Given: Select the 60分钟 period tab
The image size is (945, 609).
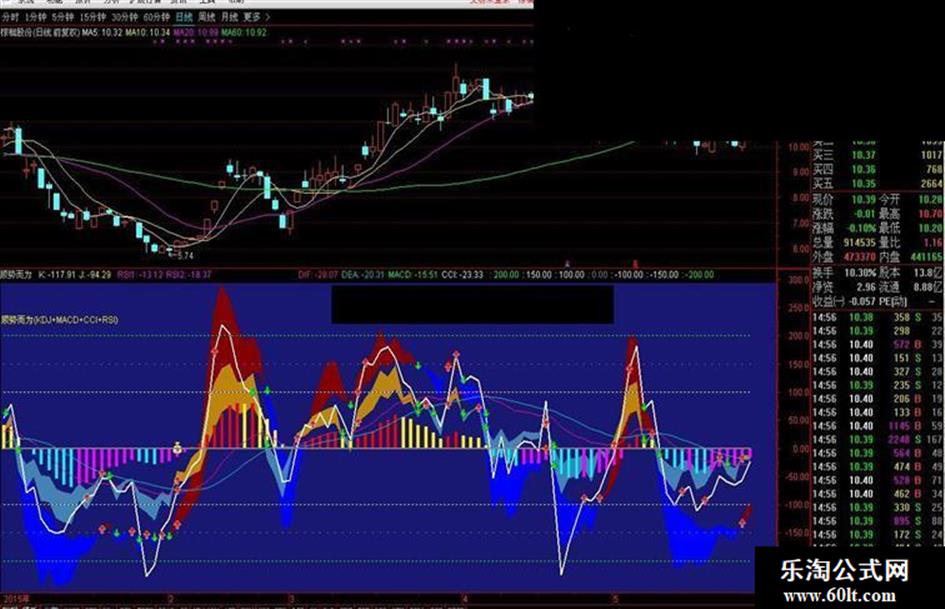Looking at the screenshot, I should [x=156, y=17].
